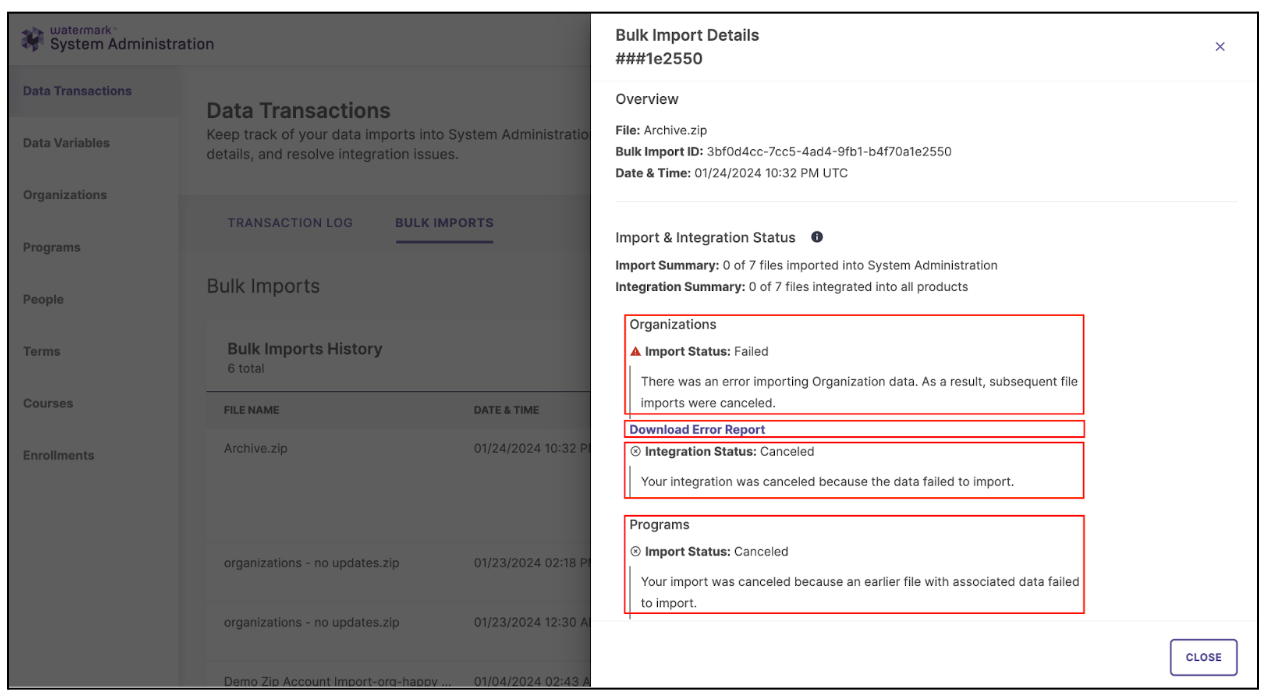The image size is (1265, 695).
Task: Select the Archive.zip row in Bulk Imports History
Action: [x=255, y=449]
